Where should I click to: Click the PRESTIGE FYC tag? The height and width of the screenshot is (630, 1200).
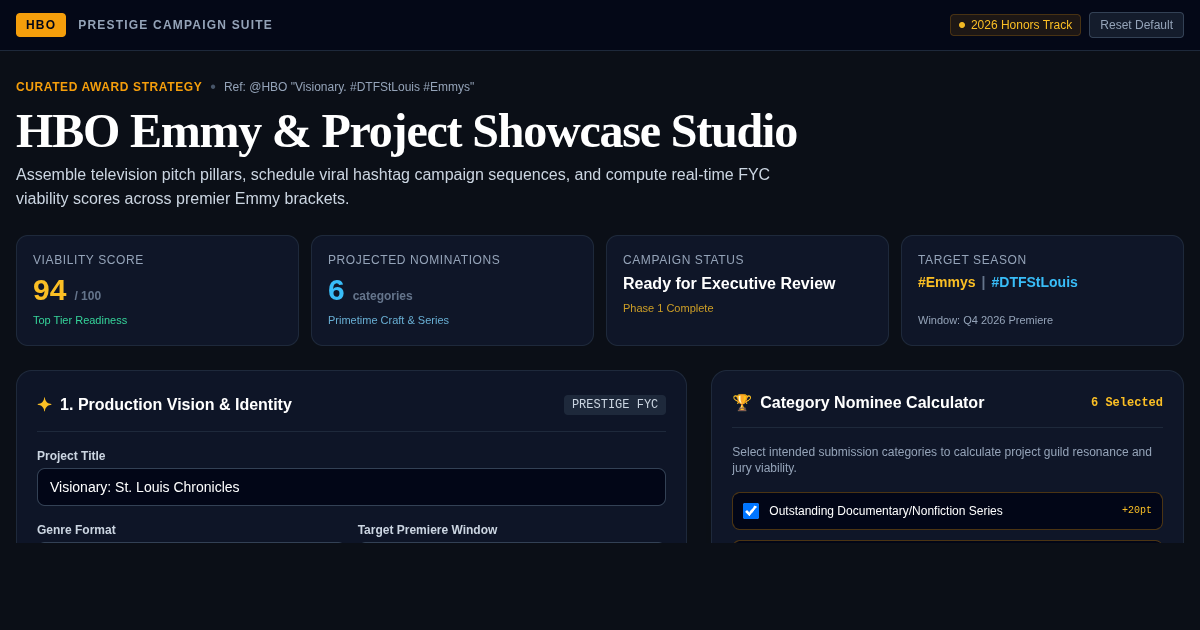click(615, 405)
